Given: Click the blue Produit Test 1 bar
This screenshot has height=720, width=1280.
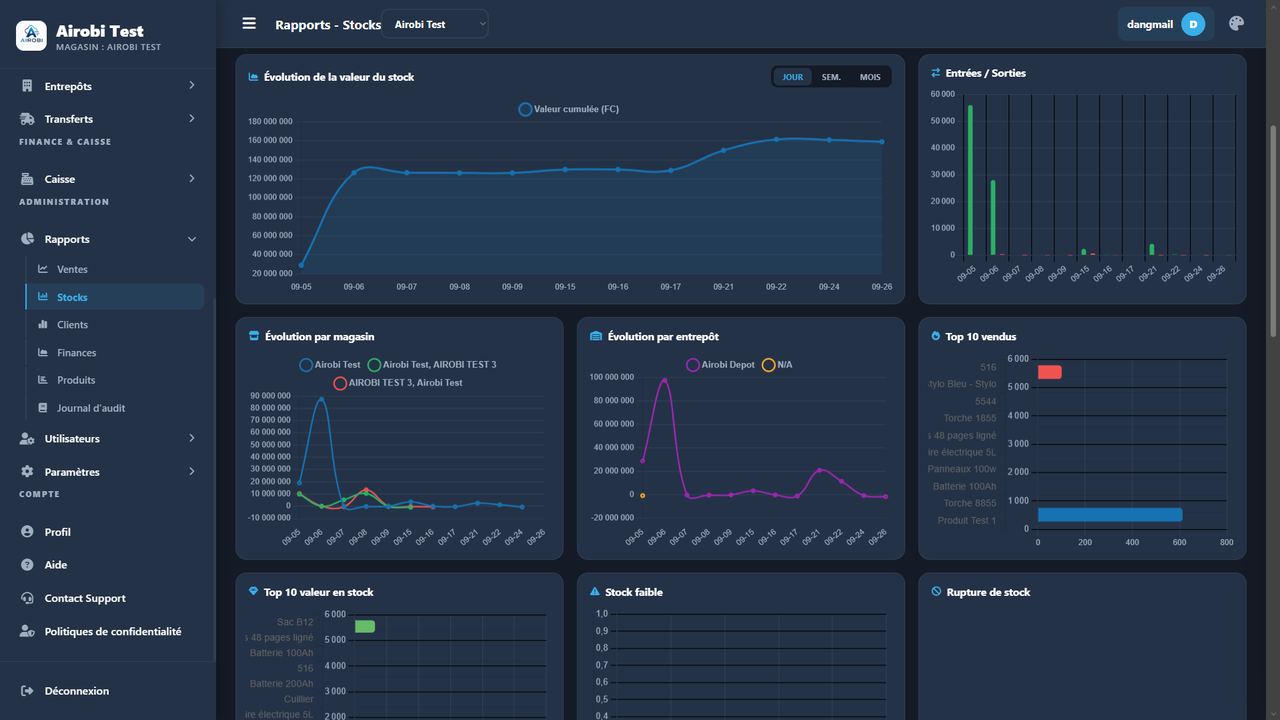Looking at the screenshot, I should pyautogui.click(x=1110, y=514).
